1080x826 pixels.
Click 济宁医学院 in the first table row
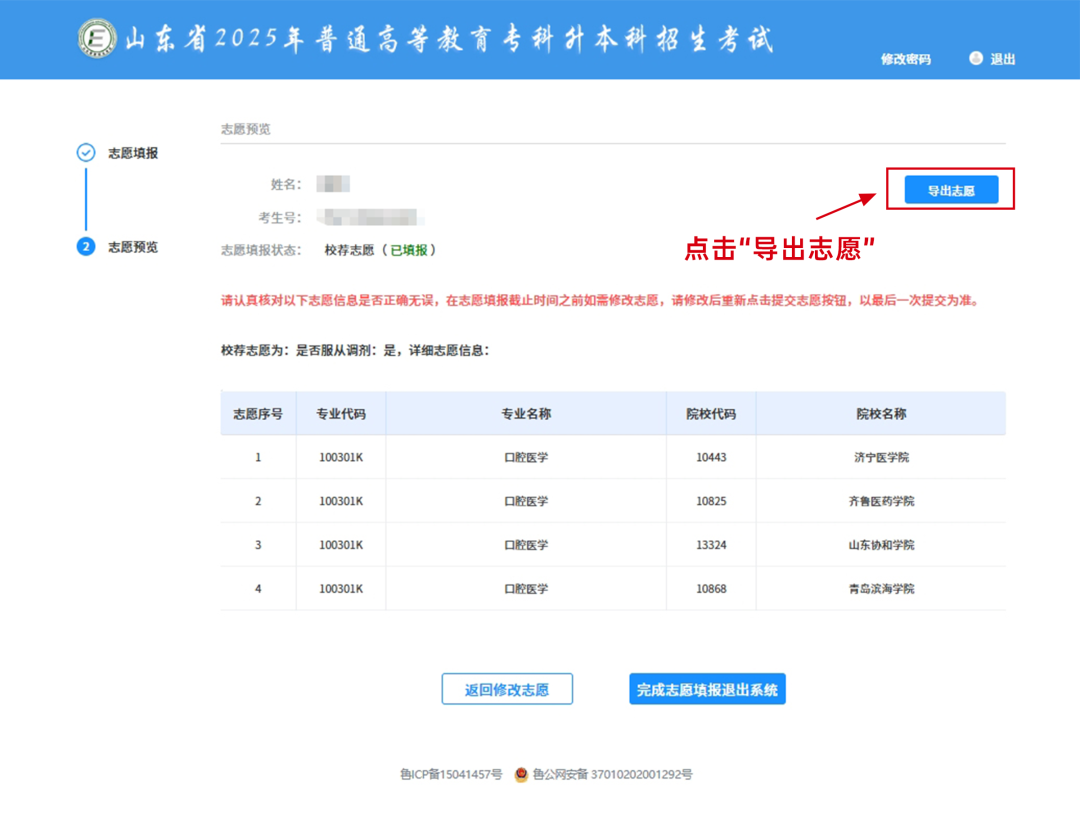pyautogui.click(x=880, y=456)
